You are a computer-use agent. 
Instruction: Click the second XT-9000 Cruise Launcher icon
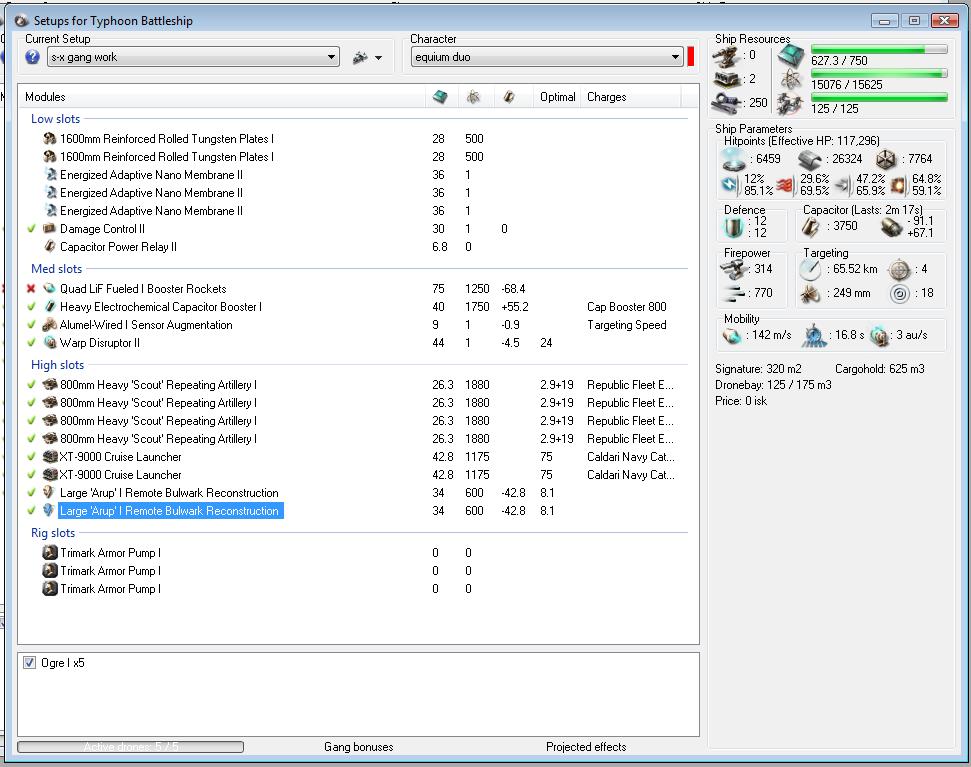tap(50, 475)
